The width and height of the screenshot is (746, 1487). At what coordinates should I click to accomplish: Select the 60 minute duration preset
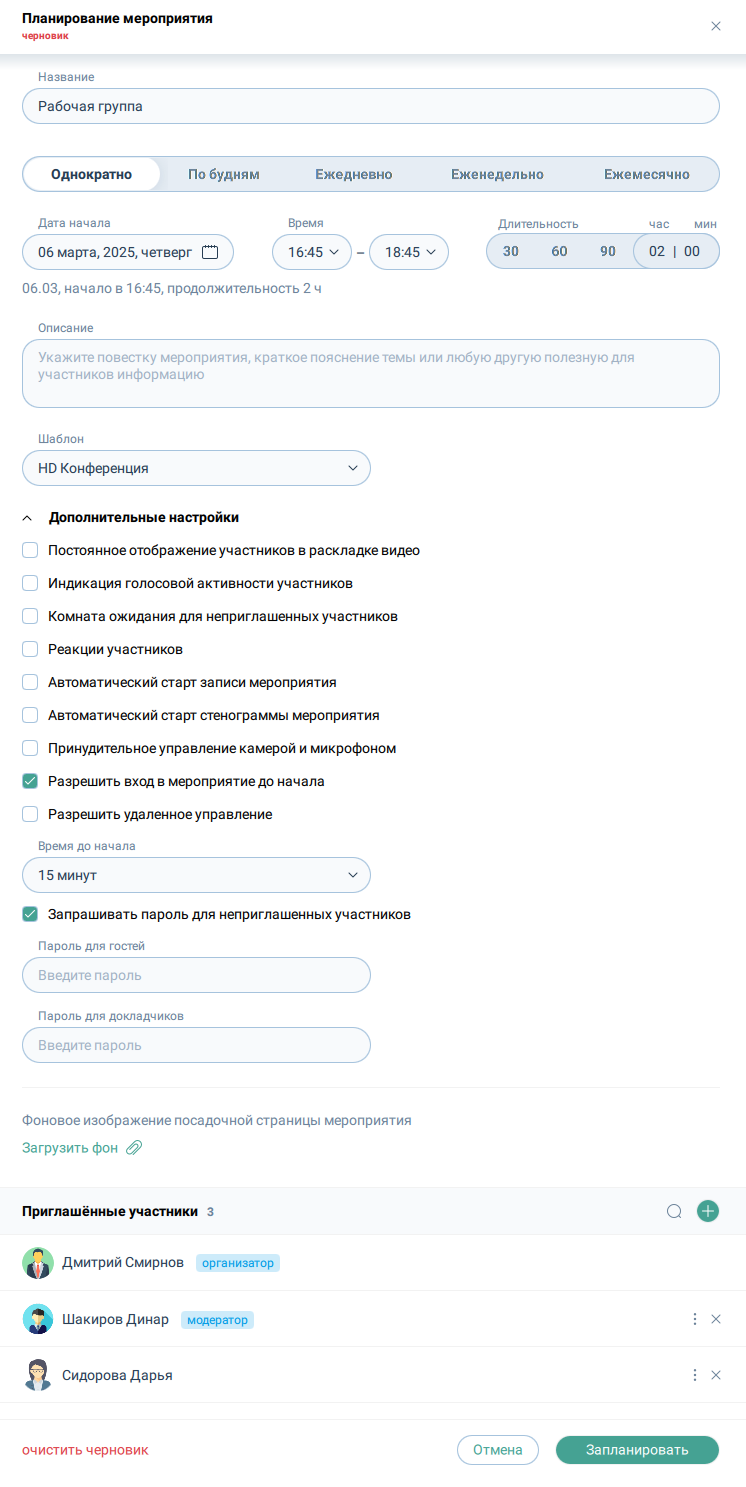559,252
